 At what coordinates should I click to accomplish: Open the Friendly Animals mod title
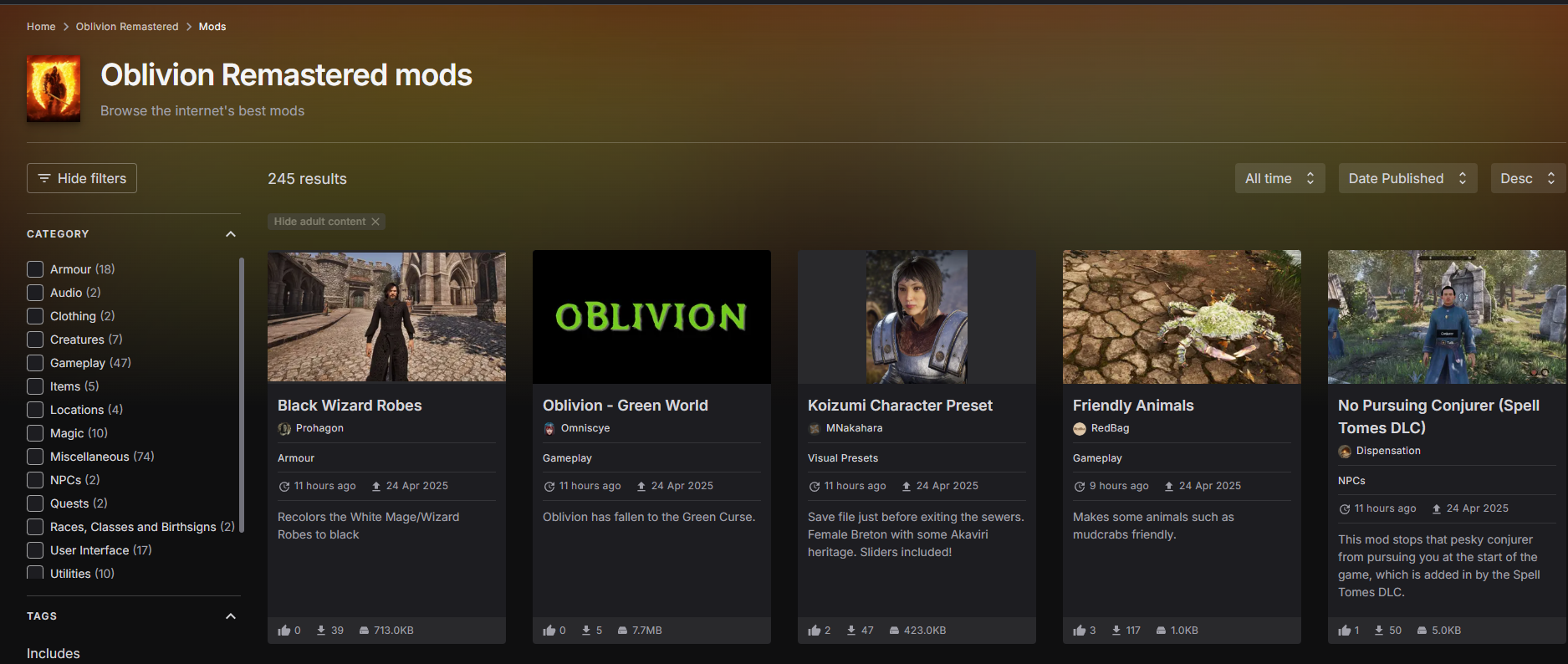[1133, 406]
